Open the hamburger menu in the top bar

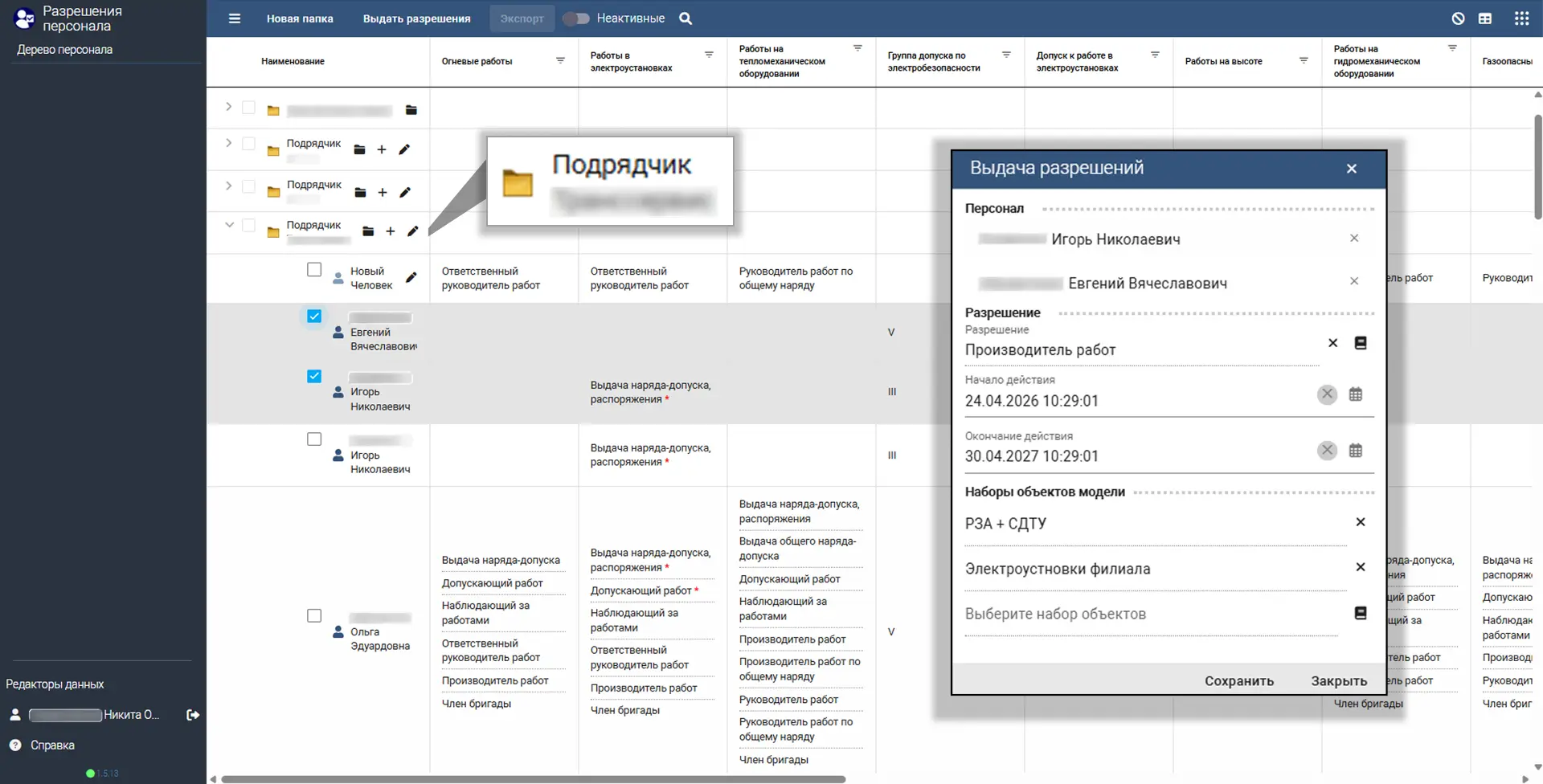(234, 18)
